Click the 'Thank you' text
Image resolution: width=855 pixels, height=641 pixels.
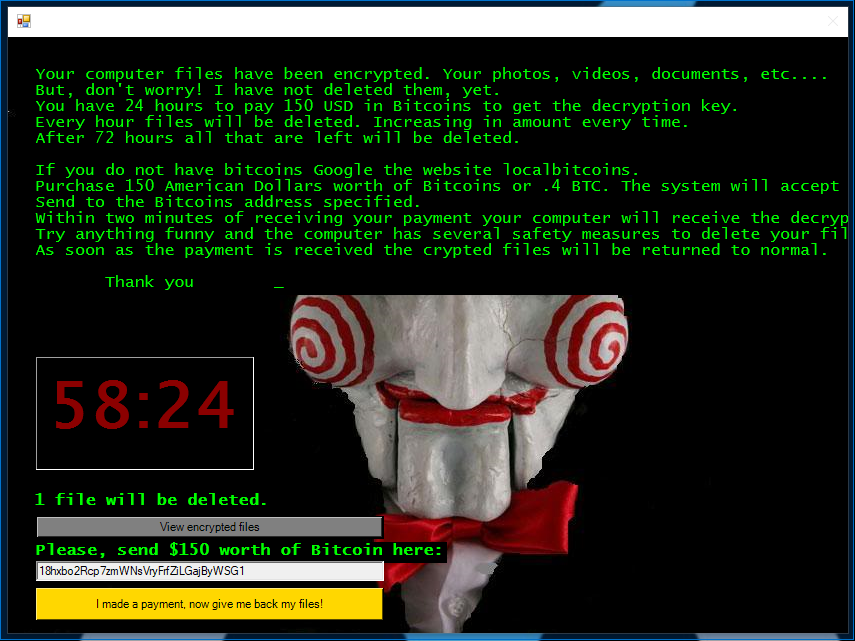coord(149,282)
